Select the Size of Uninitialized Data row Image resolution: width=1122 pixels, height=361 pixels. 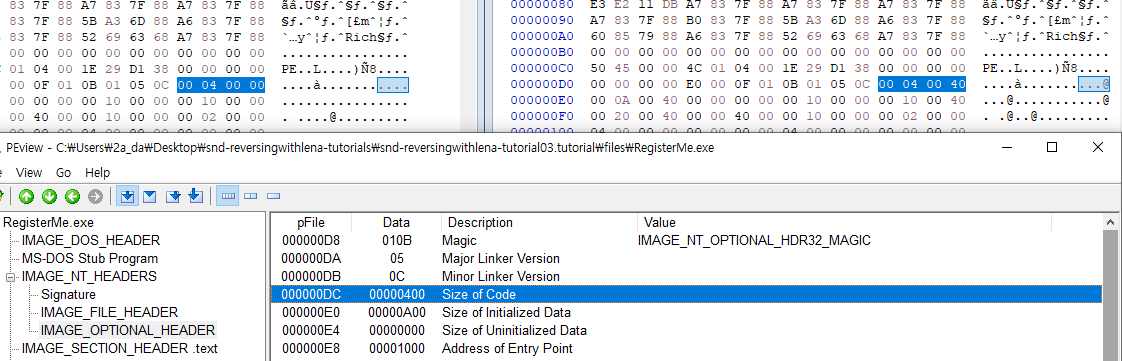point(686,330)
